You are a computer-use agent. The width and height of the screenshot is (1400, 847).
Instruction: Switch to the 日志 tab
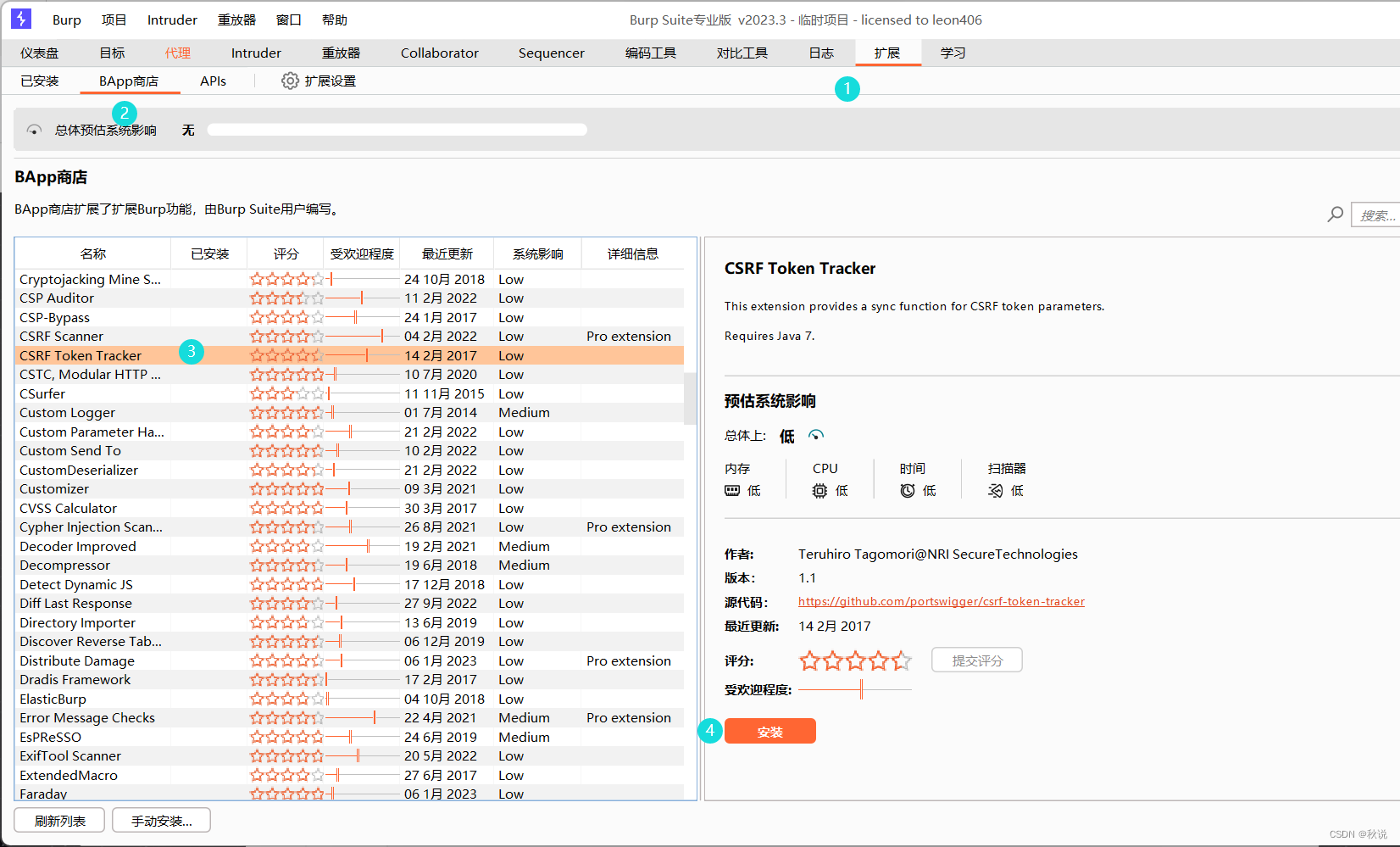point(821,53)
